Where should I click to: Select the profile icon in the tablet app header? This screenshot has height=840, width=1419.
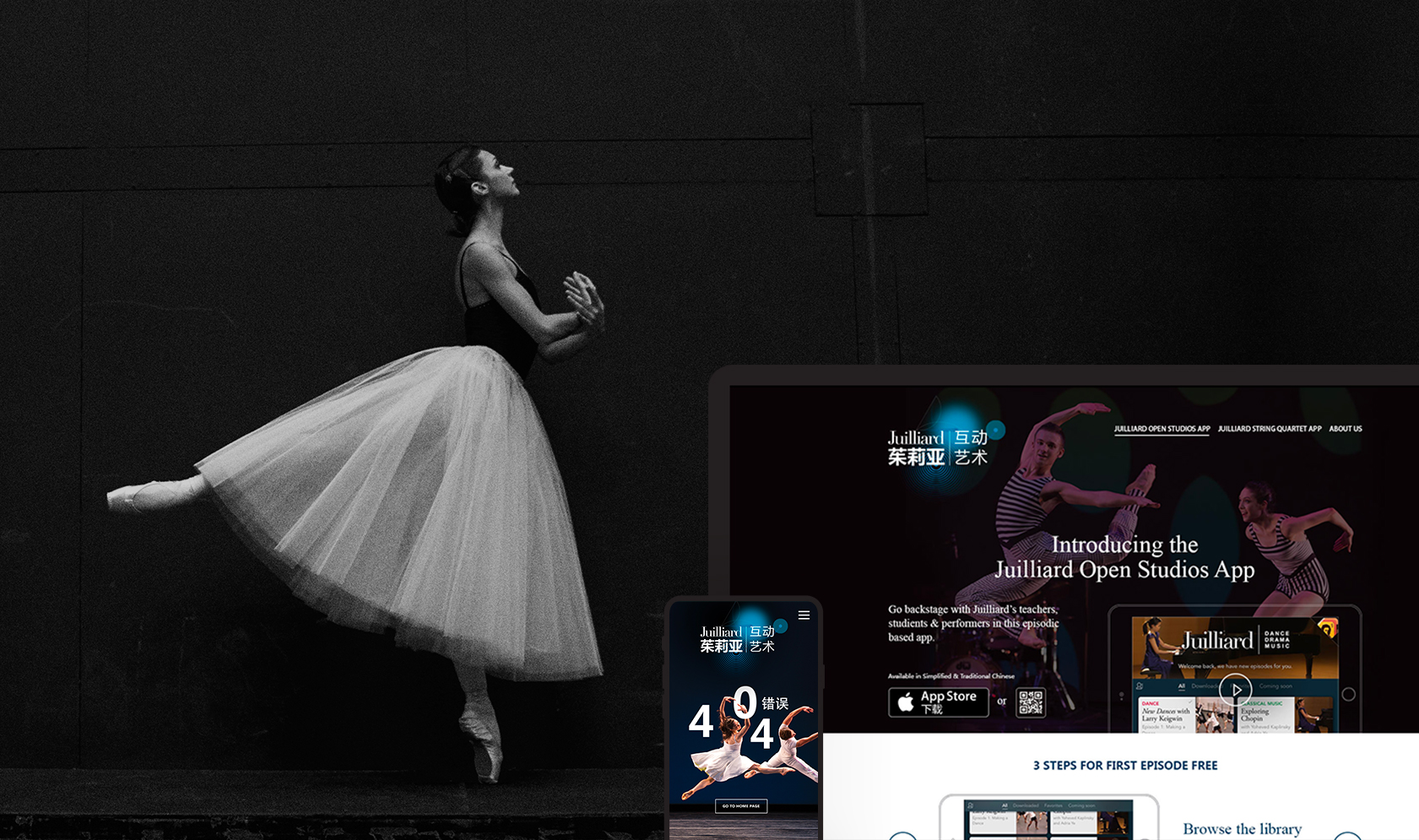tap(1140, 686)
